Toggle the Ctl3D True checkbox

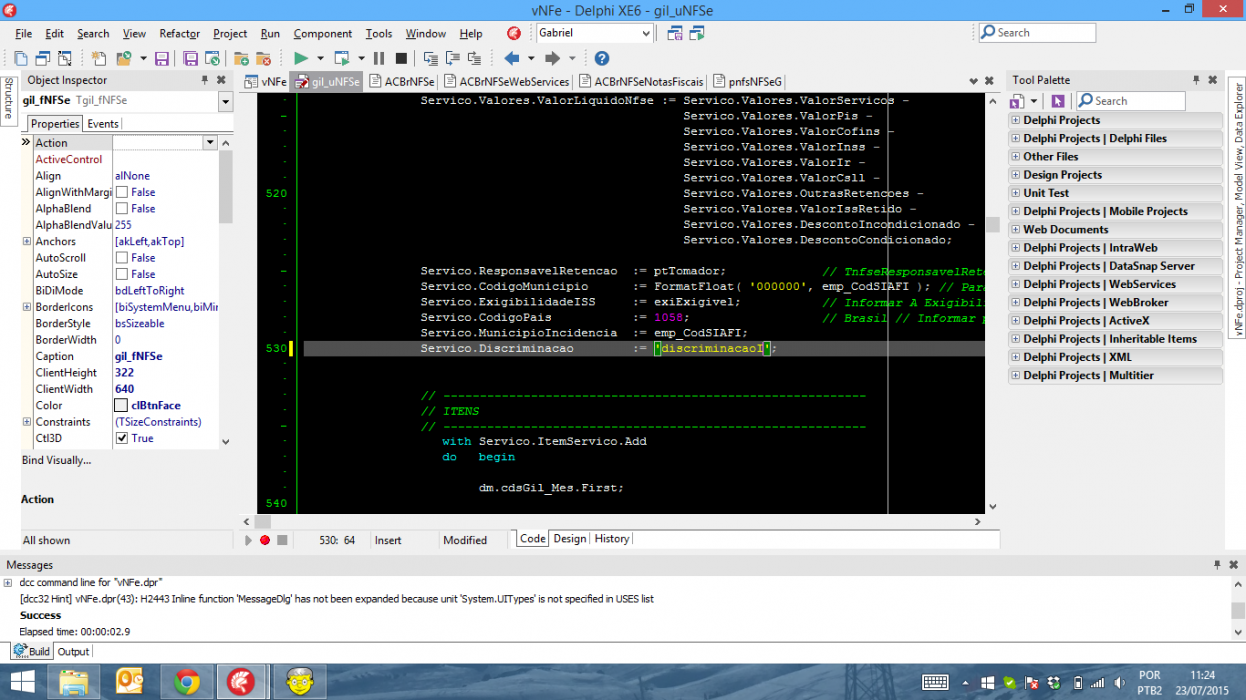tap(121, 438)
